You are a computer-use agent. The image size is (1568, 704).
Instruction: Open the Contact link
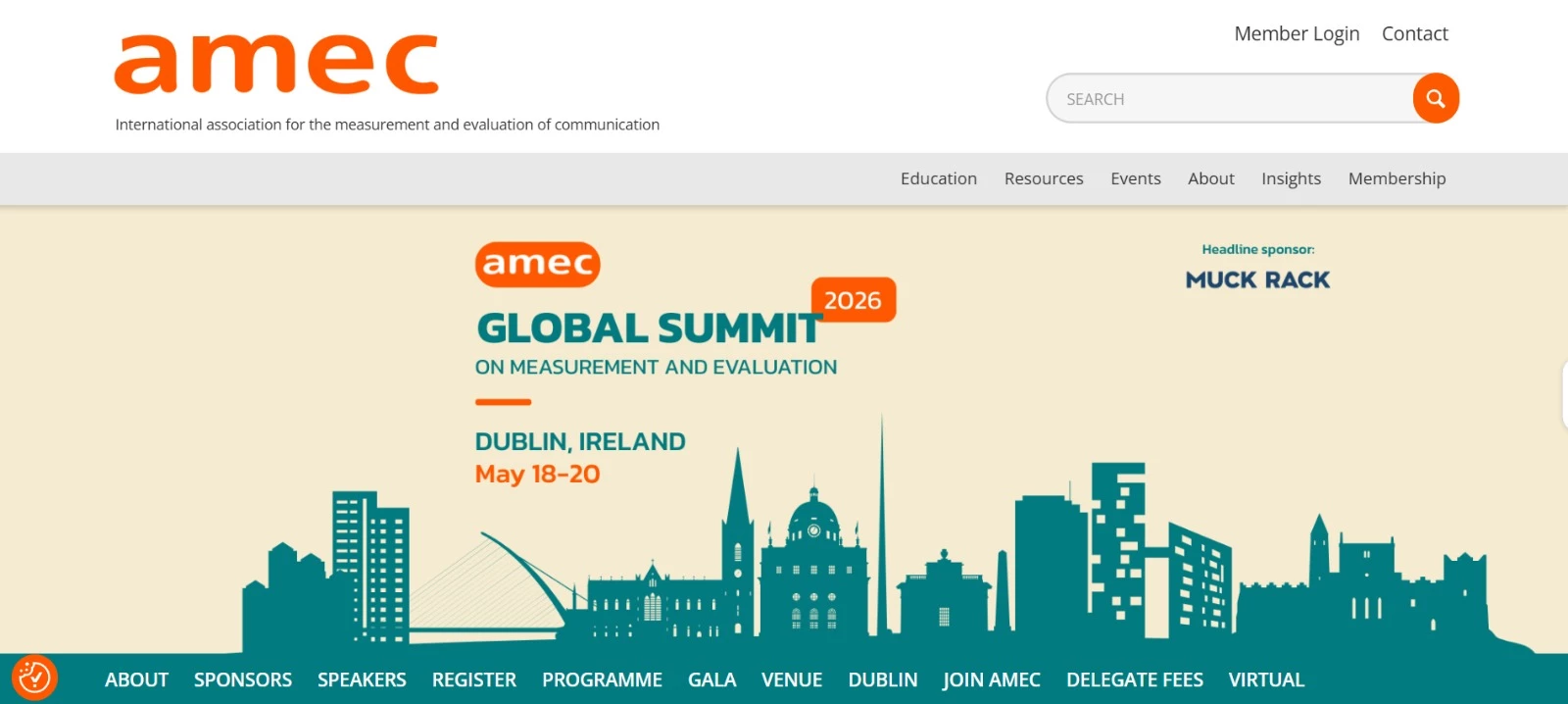[x=1414, y=33]
